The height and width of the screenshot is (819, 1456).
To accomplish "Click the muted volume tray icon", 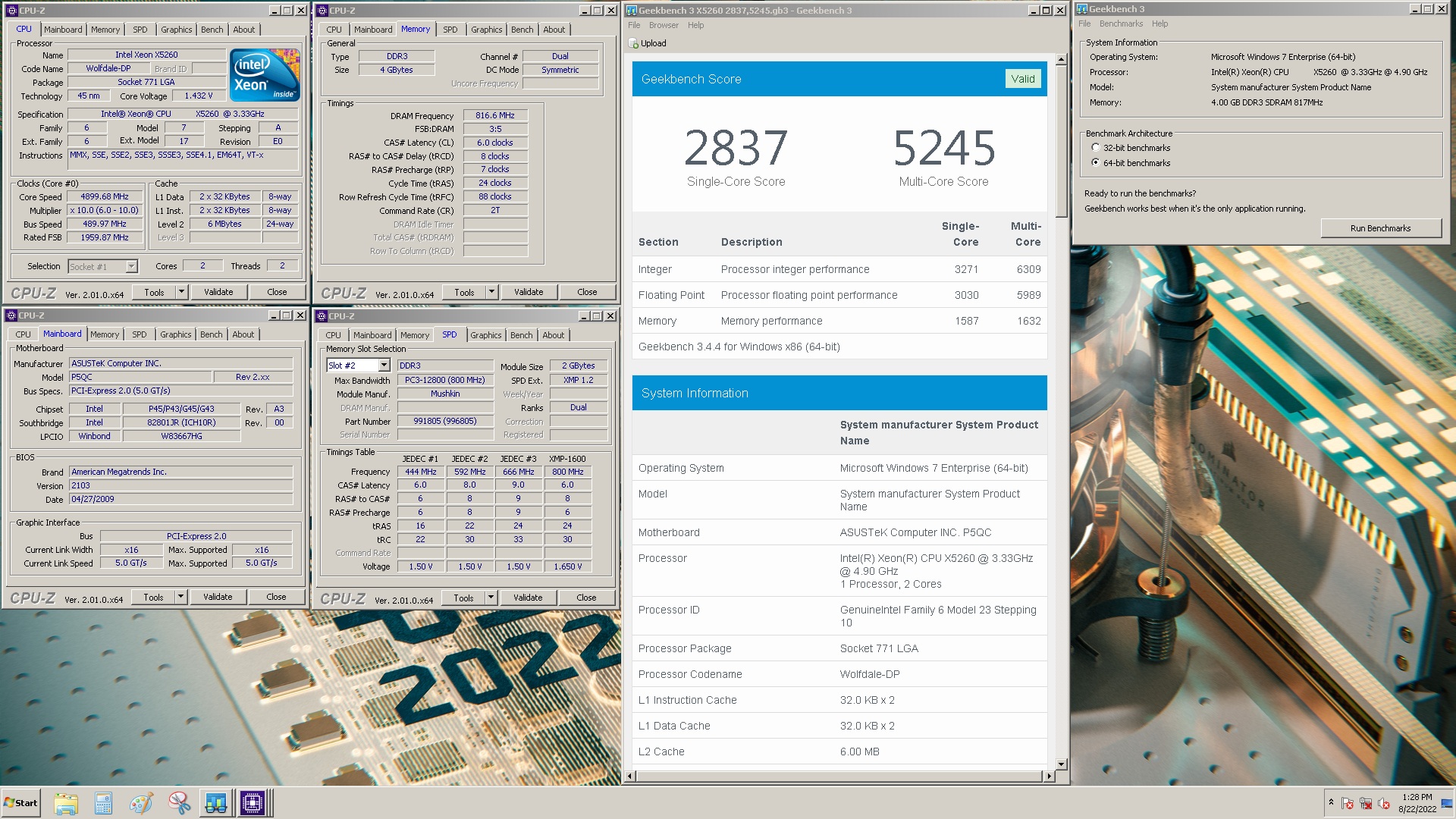I will (1384, 803).
